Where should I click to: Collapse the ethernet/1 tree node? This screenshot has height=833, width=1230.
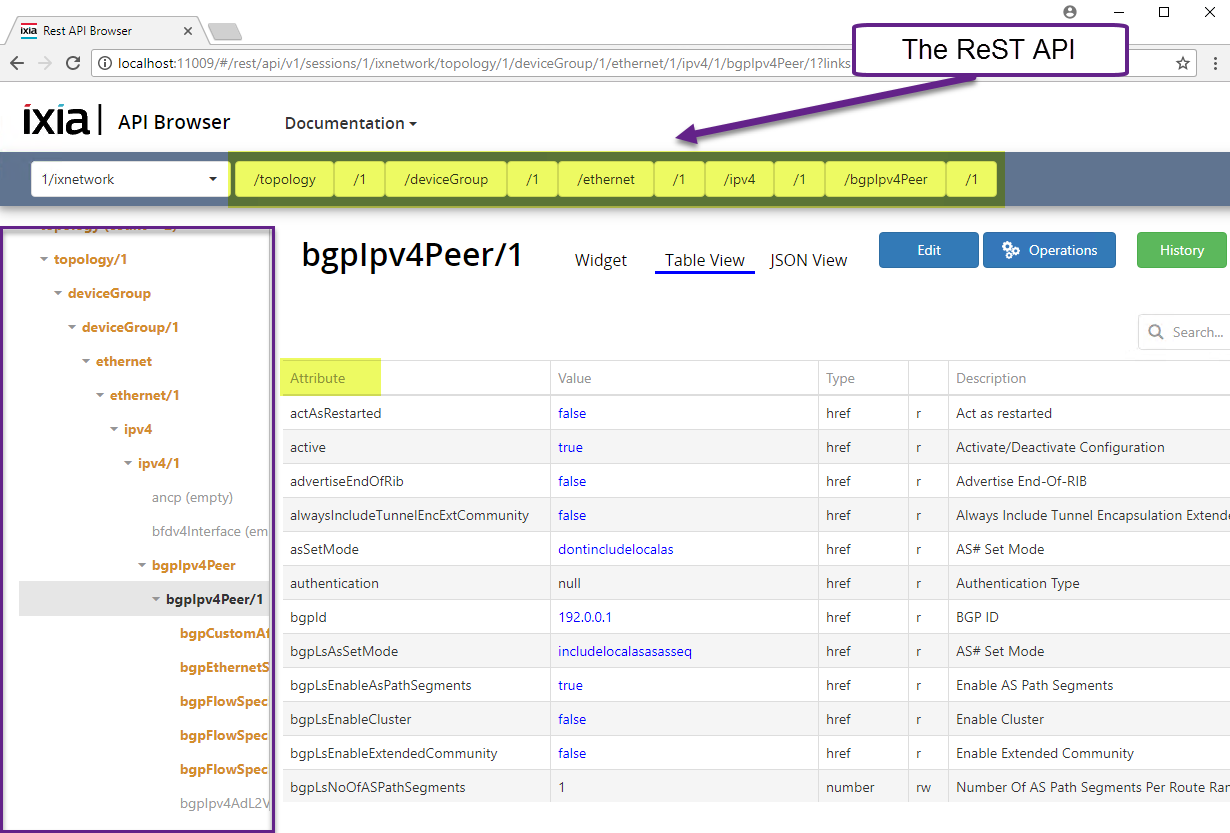(x=101, y=396)
